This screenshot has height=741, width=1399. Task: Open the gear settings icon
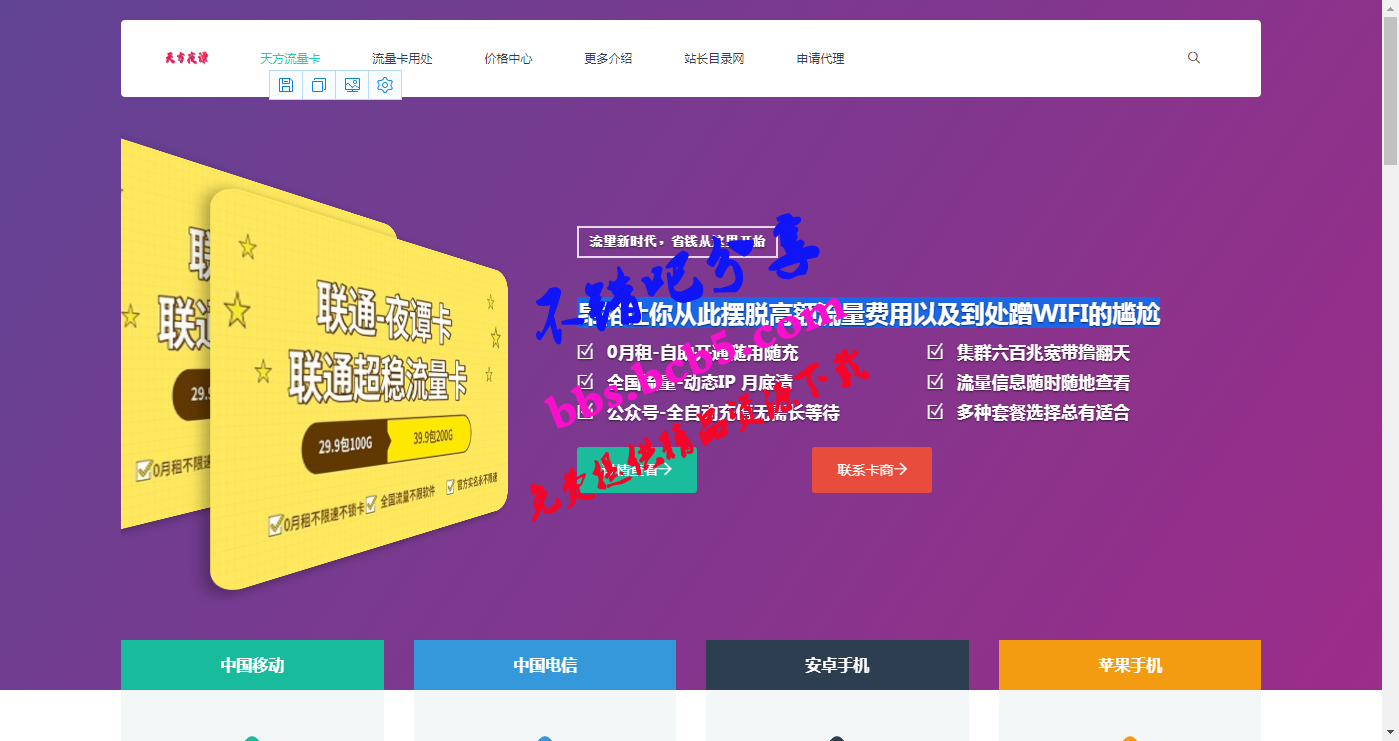[385, 85]
